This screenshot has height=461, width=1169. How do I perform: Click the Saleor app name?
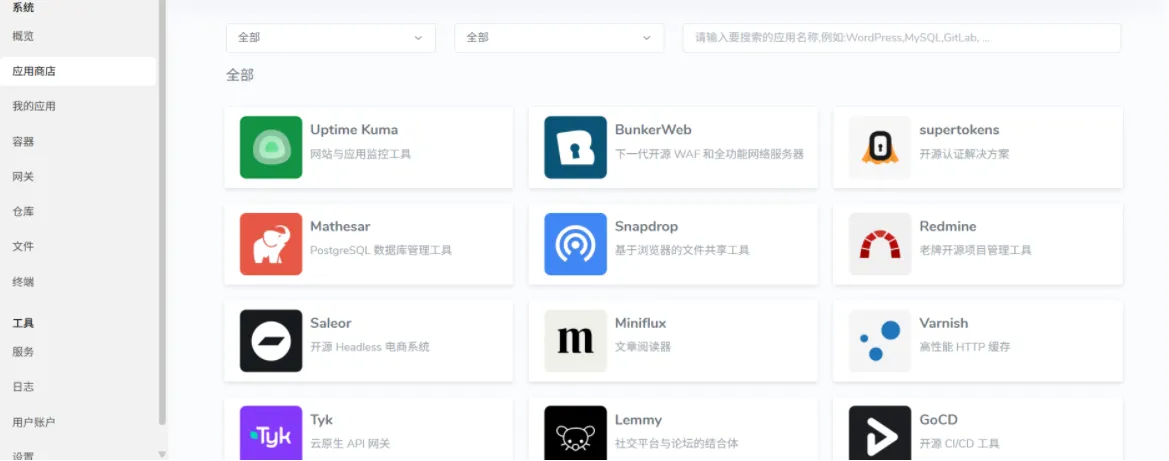click(331, 323)
